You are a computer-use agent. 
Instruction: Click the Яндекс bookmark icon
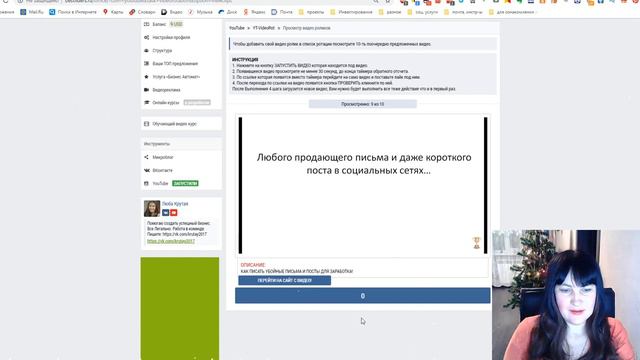246,12
